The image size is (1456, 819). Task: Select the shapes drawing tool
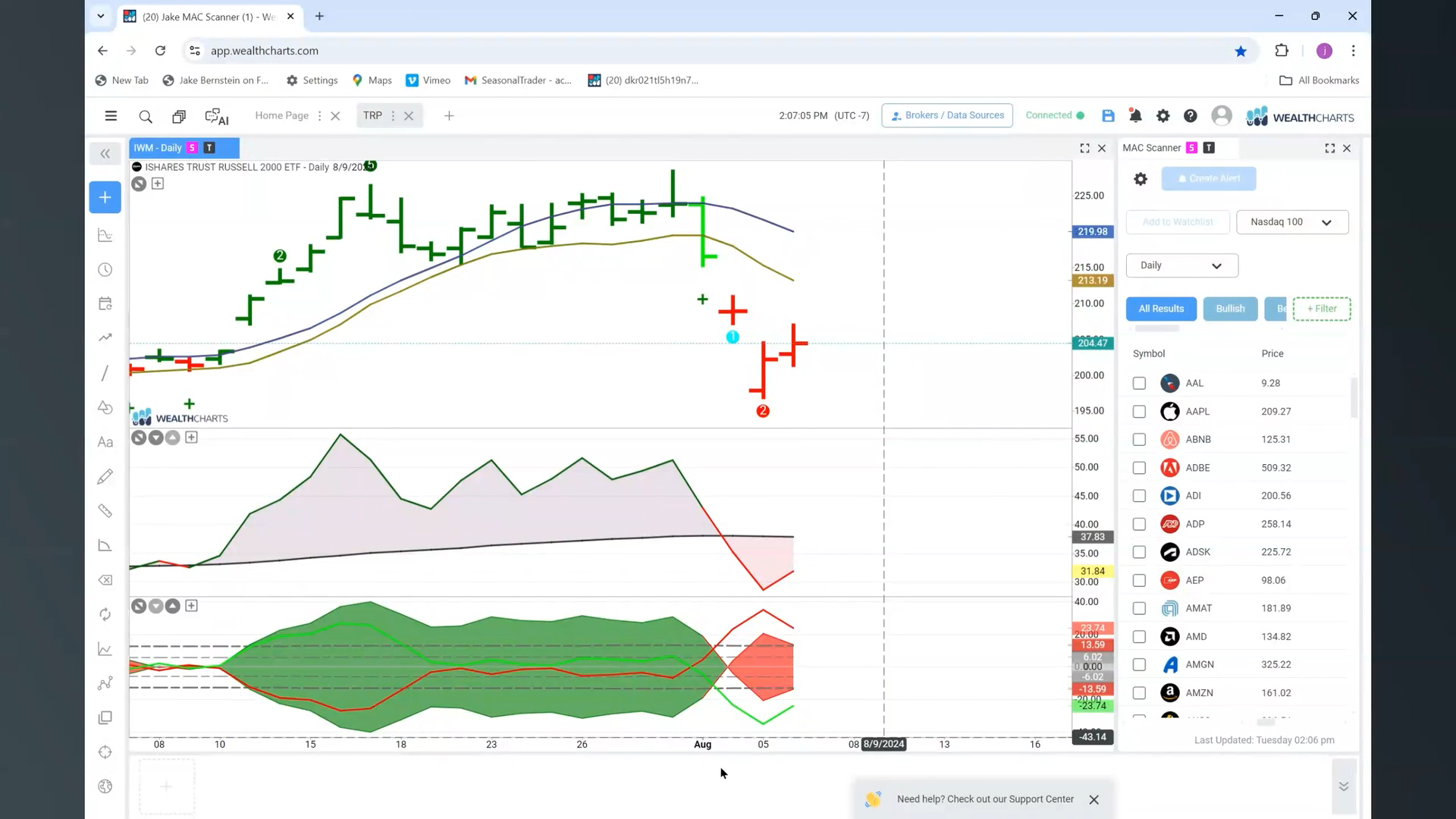coord(105,408)
